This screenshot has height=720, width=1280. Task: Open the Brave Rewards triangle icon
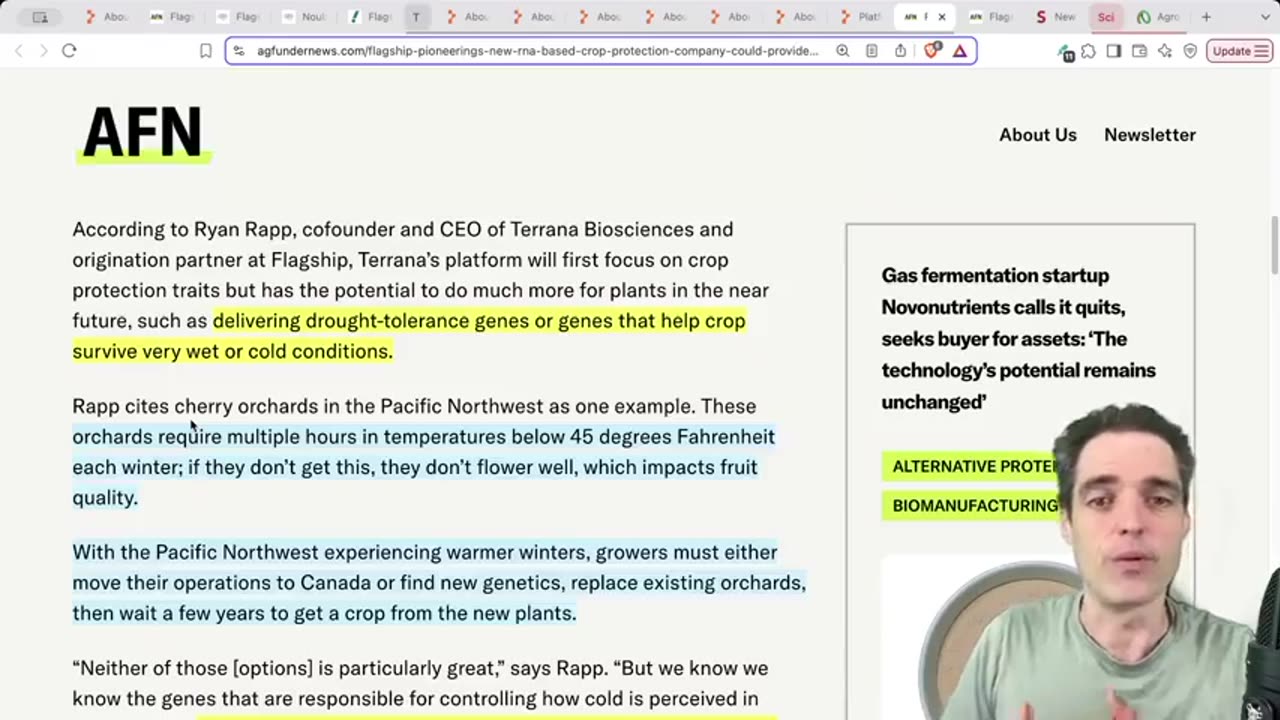960,51
